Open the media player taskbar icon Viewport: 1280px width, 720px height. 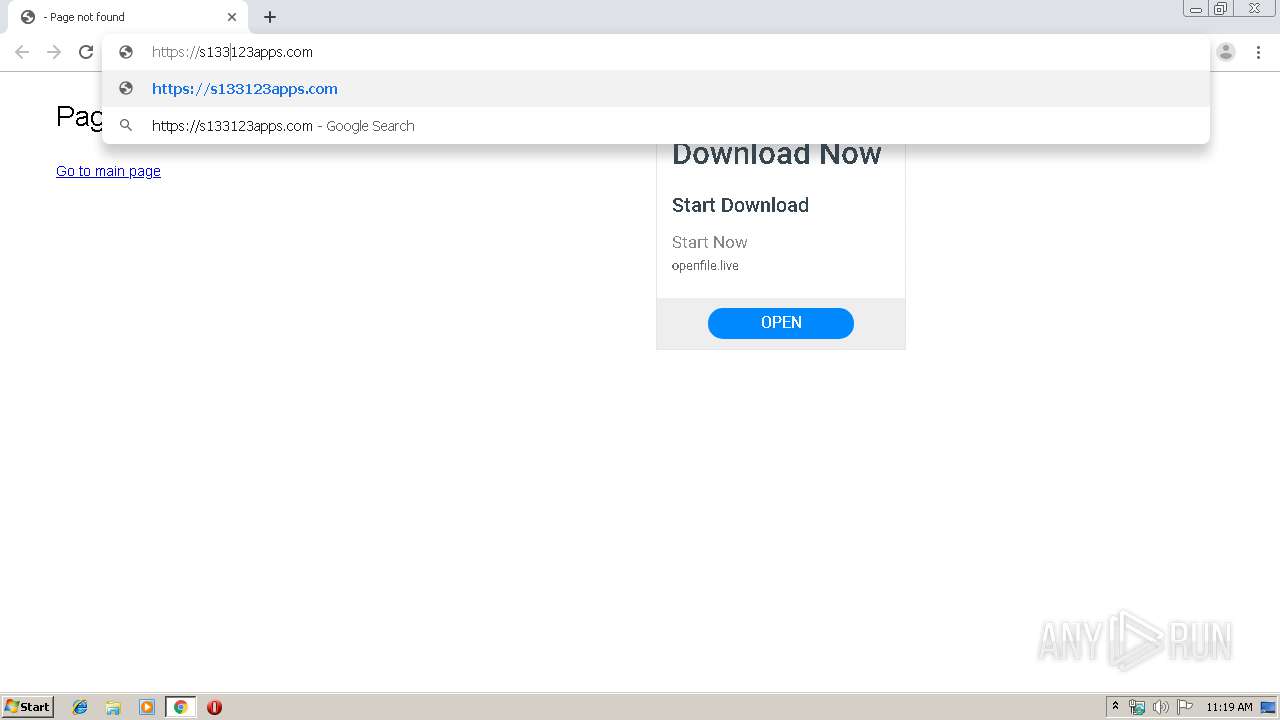point(147,707)
